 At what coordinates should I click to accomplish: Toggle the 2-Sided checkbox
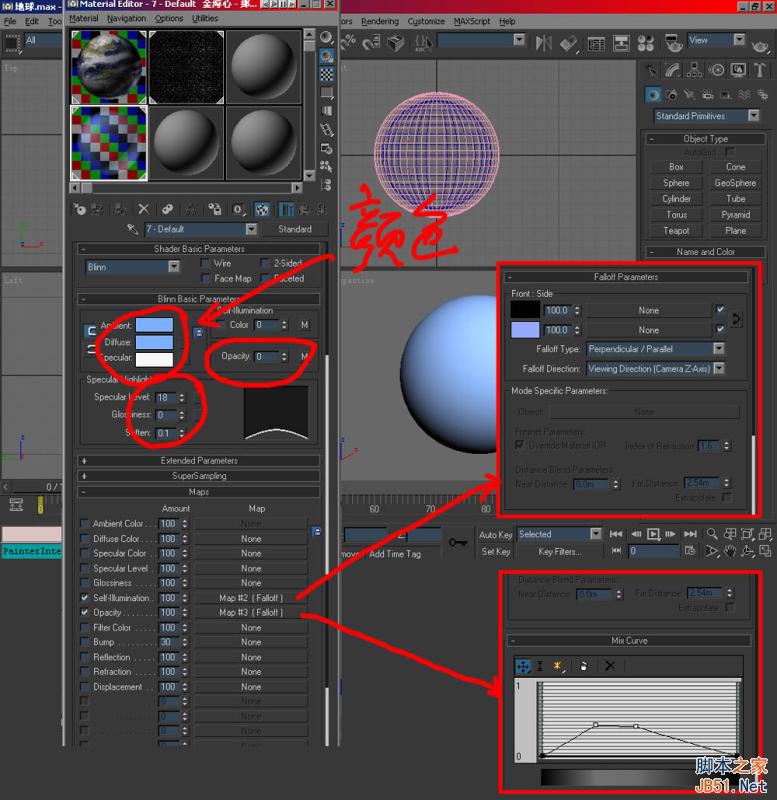[x=265, y=263]
